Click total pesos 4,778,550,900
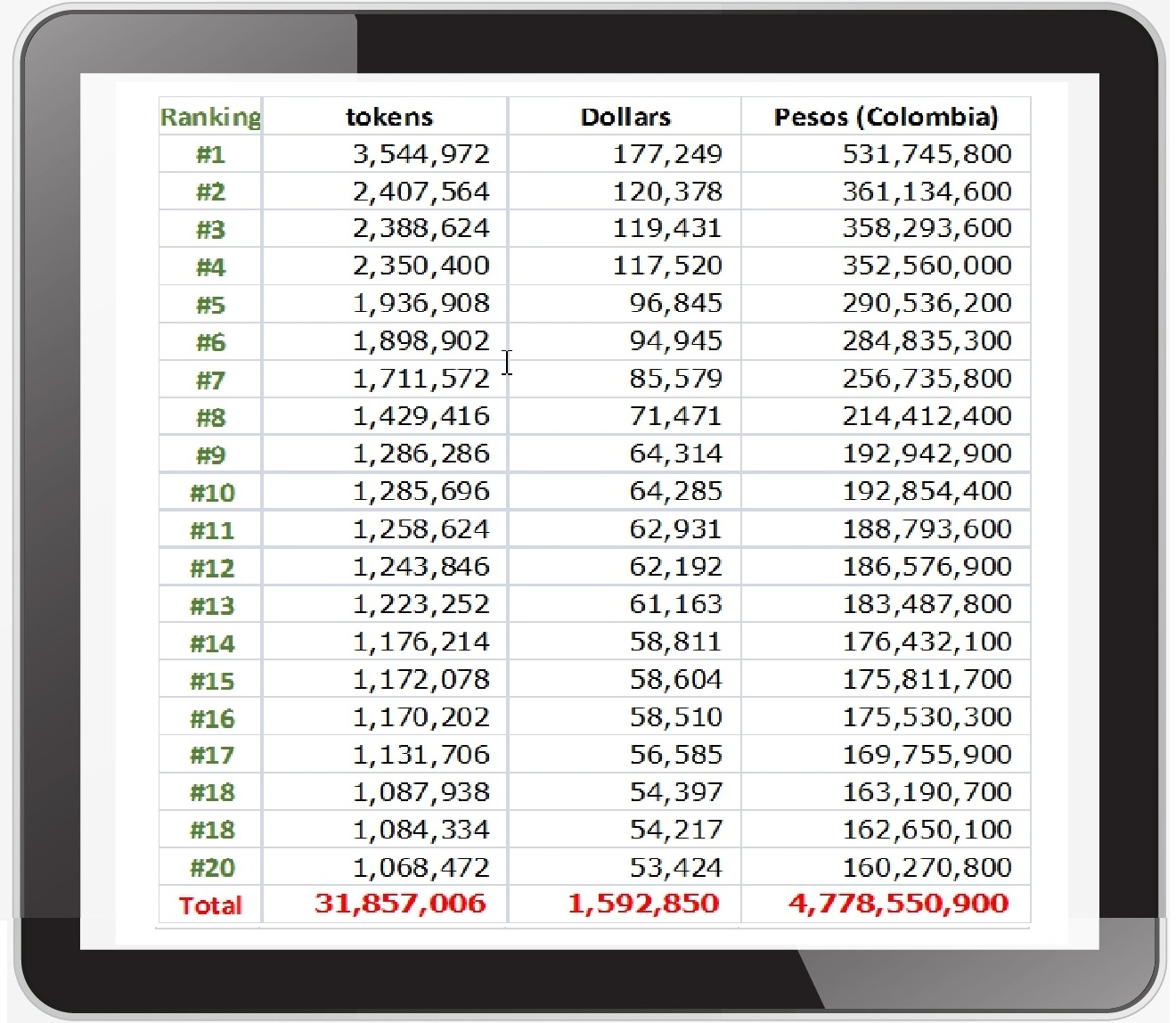 tap(898, 904)
